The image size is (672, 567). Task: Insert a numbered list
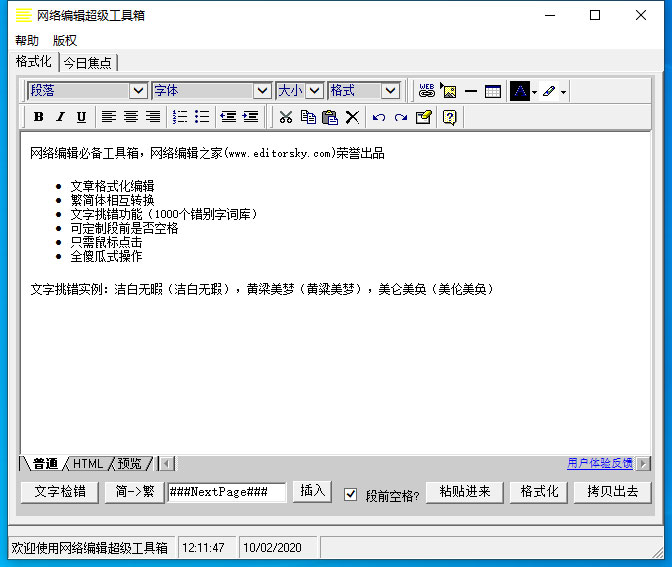(x=180, y=117)
